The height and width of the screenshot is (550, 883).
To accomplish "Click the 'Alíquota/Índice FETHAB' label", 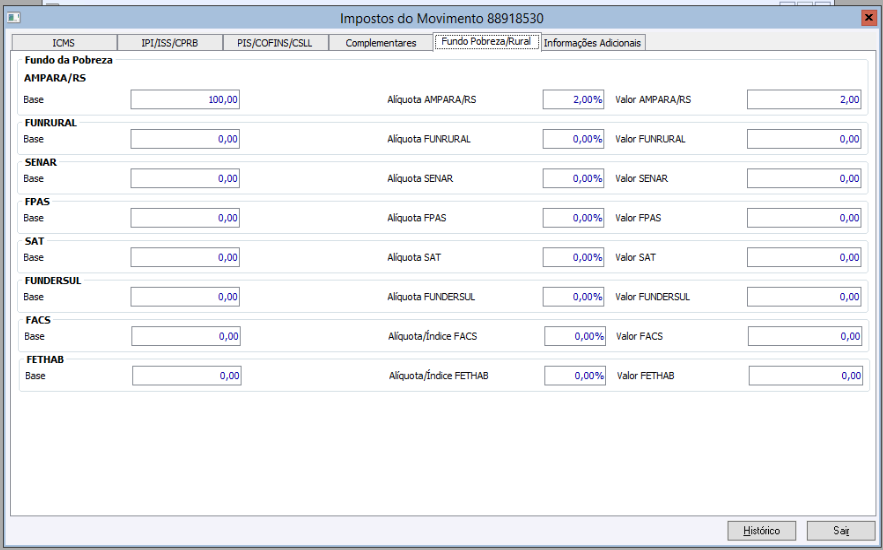I will tap(439, 375).
